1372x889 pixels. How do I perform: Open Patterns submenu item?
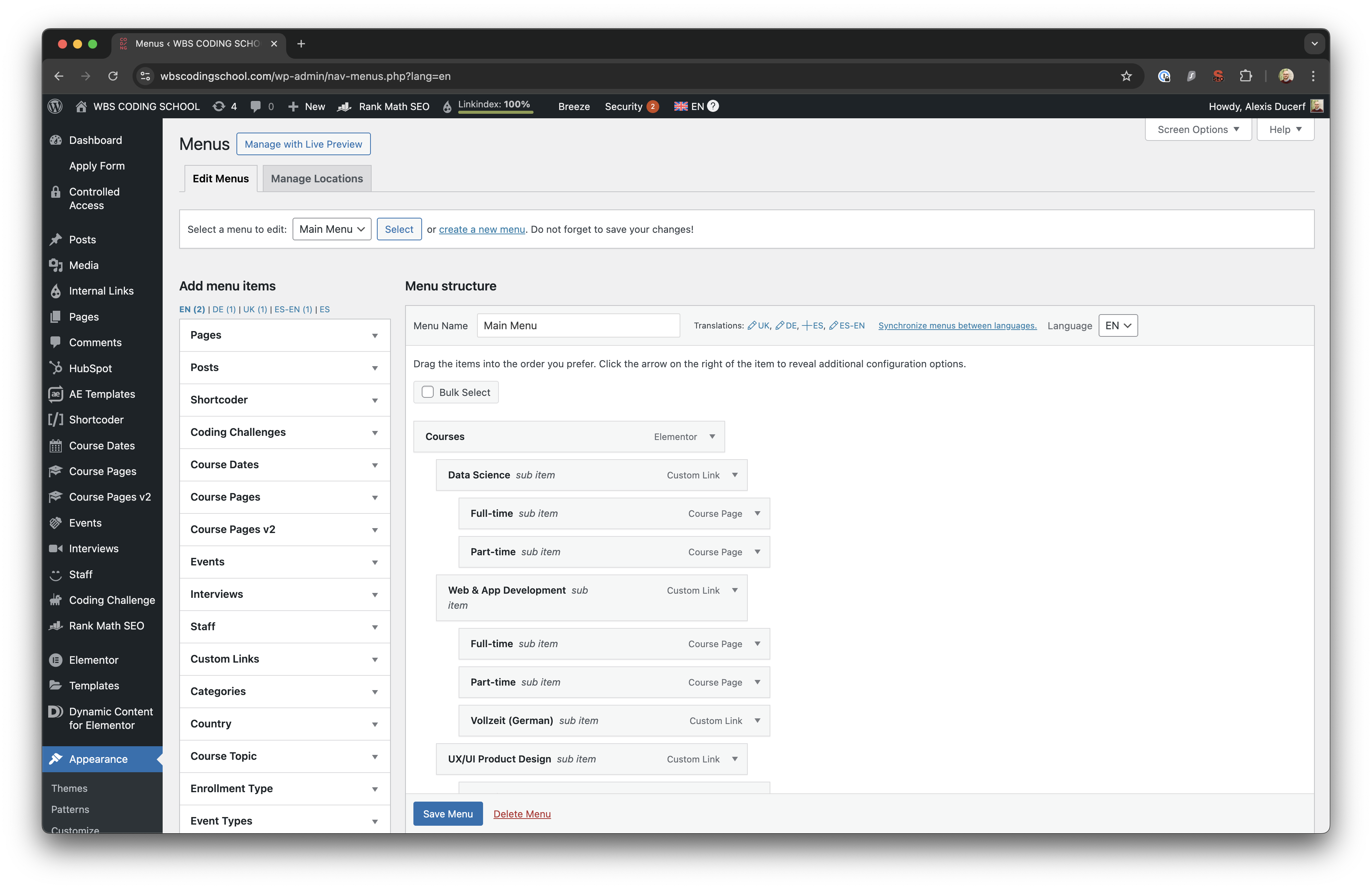coord(70,810)
